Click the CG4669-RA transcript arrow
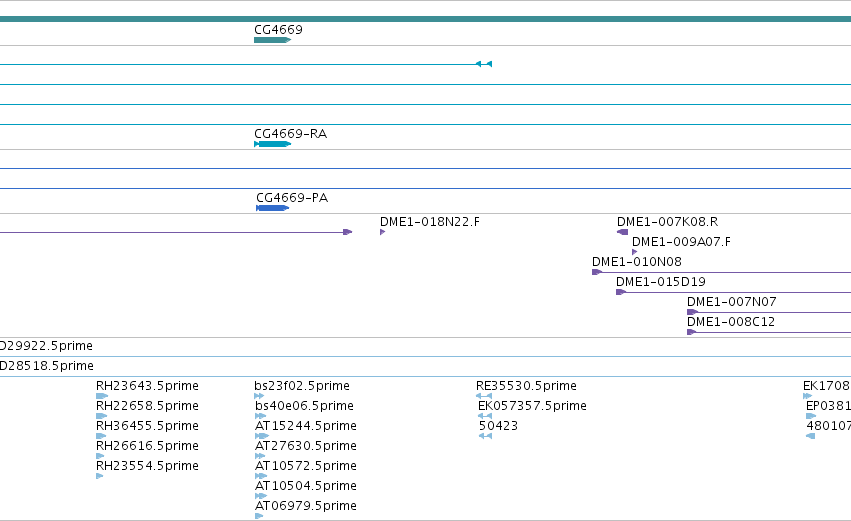The image size is (851, 521). (x=272, y=144)
